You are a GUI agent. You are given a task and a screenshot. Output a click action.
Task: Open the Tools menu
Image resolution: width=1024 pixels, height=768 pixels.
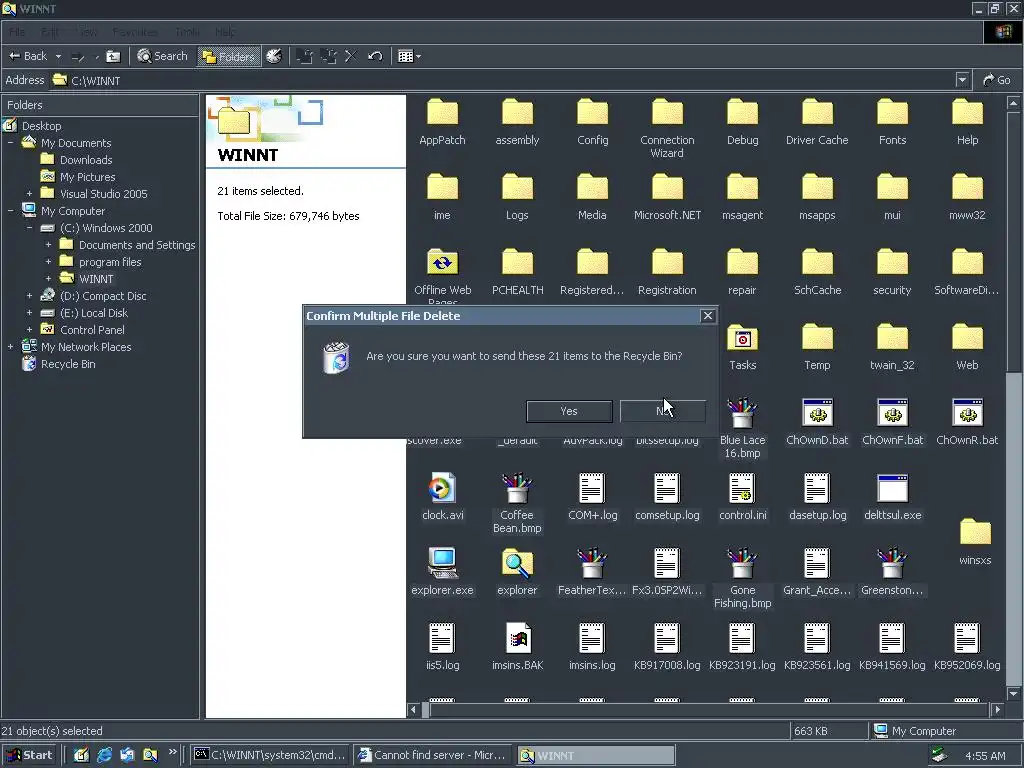pos(187,32)
